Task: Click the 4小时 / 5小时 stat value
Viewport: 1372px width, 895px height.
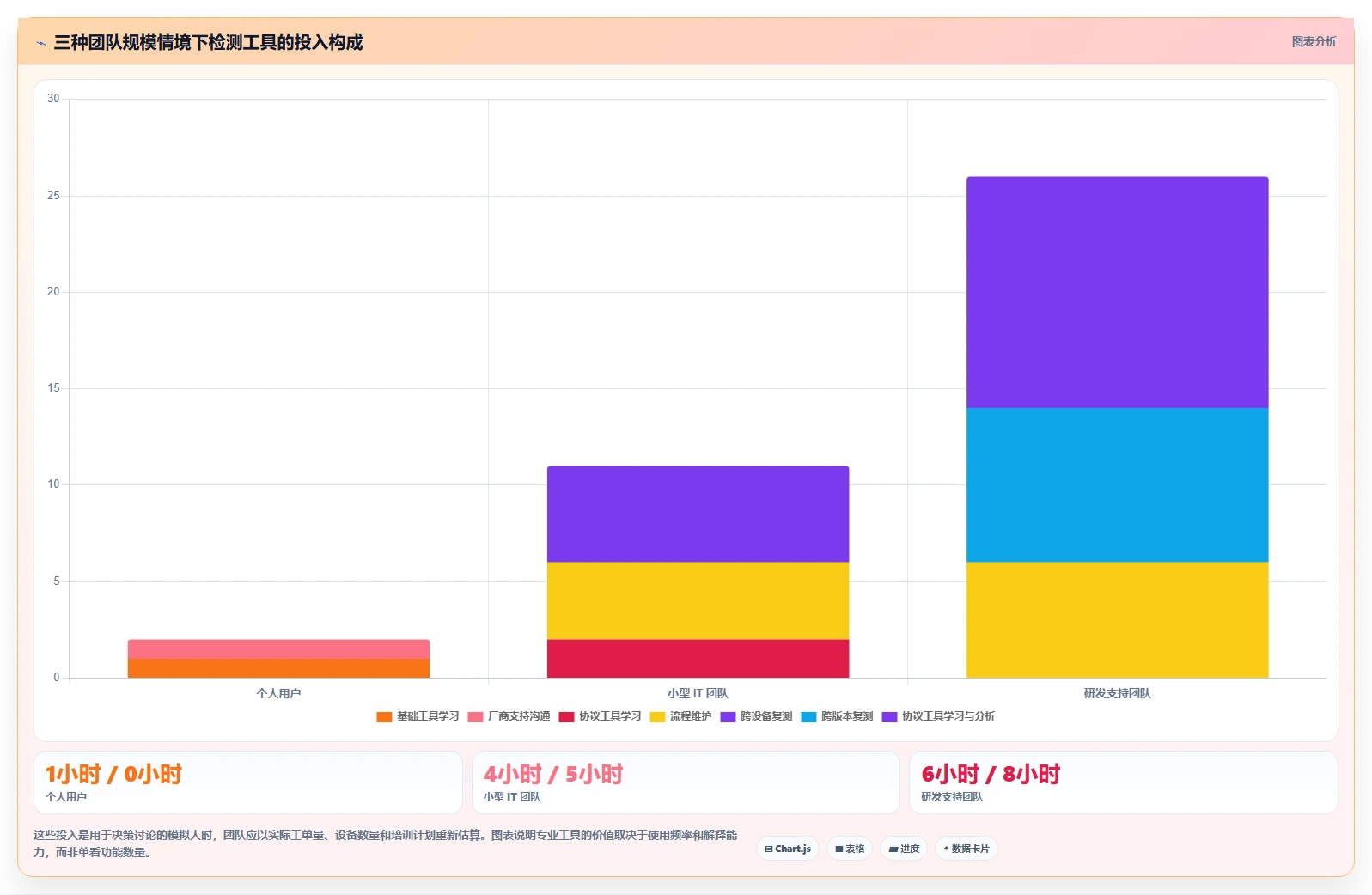Action: (x=553, y=774)
